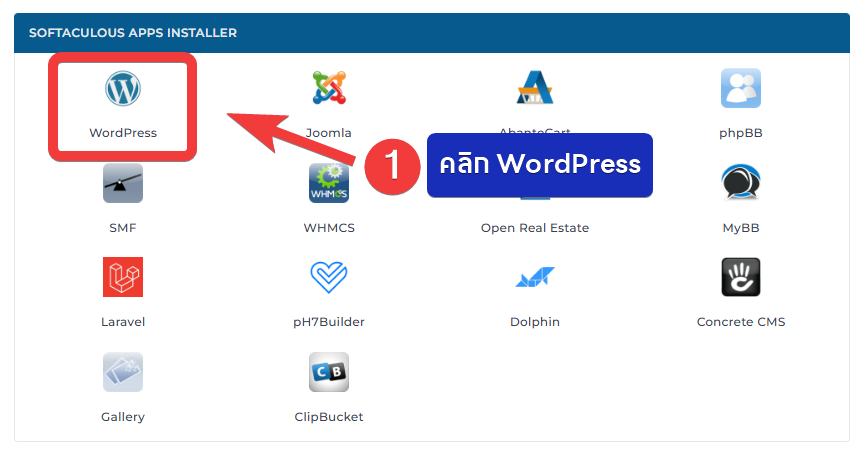The height and width of the screenshot is (459, 863).
Task: Choose the Dolphin app icon
Action: click(x=535, y=277)
